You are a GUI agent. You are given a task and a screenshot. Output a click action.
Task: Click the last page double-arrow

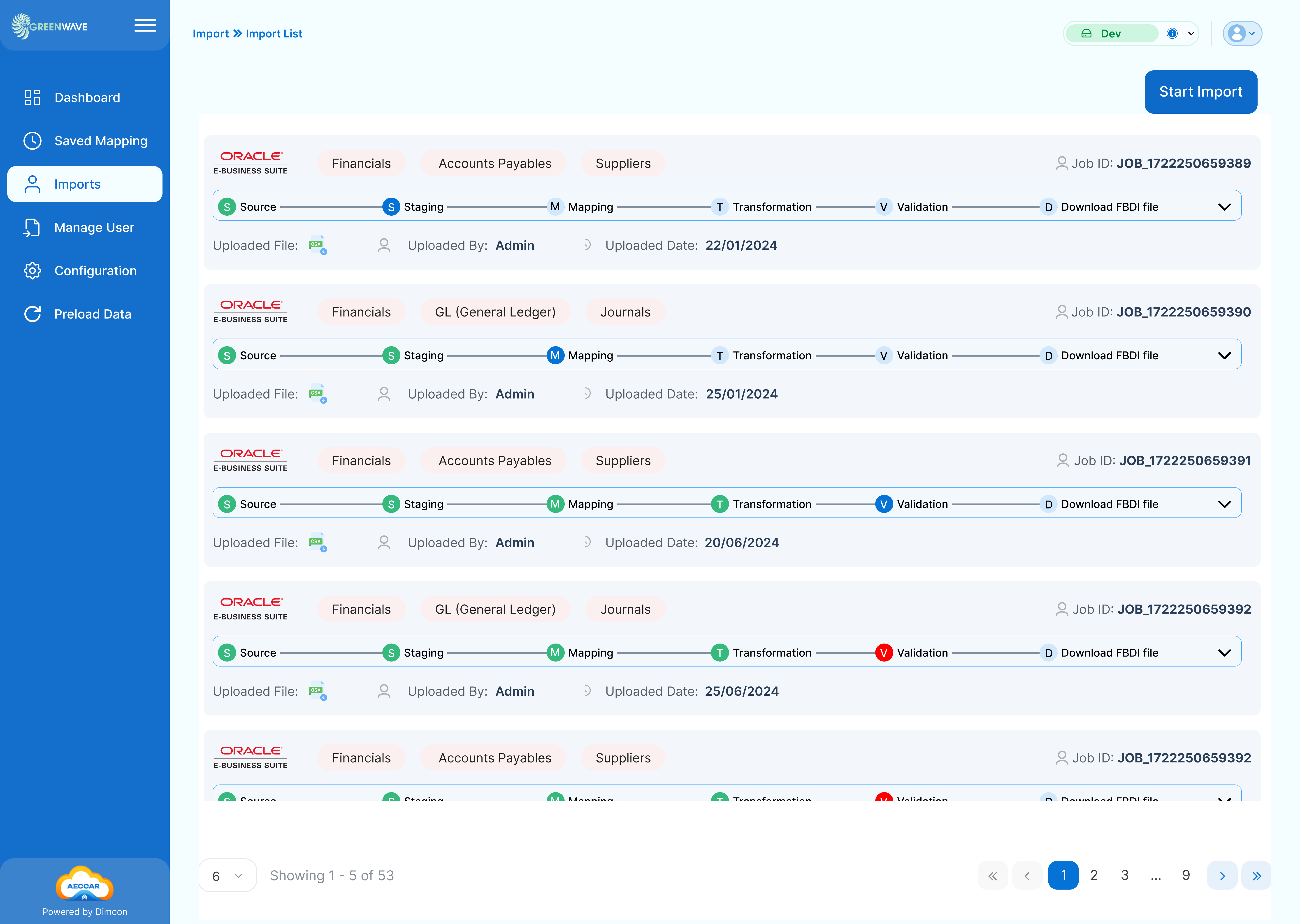(1256, 876)
